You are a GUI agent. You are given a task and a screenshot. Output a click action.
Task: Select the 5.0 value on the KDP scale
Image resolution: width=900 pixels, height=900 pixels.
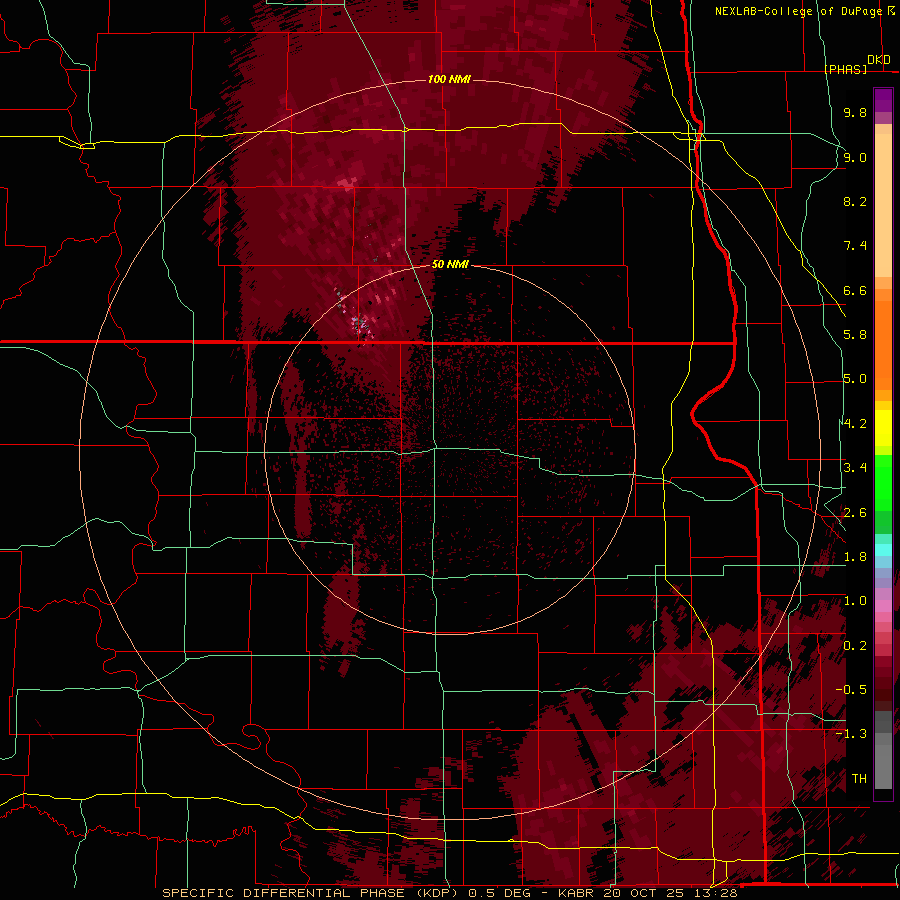click(x=855, y=379)
